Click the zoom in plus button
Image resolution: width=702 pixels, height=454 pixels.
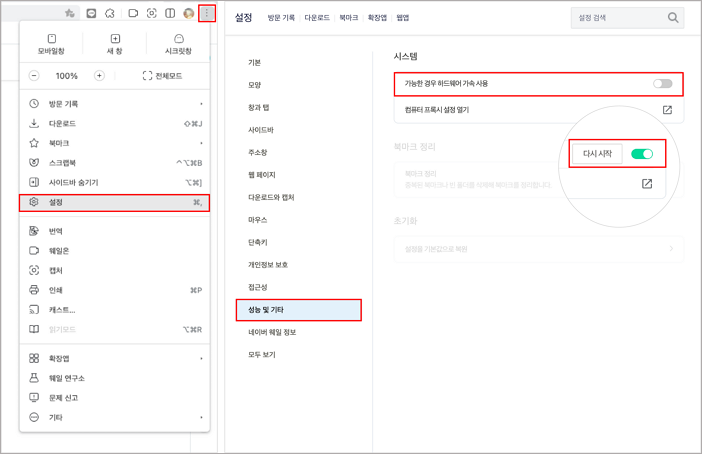coord(99,76)
